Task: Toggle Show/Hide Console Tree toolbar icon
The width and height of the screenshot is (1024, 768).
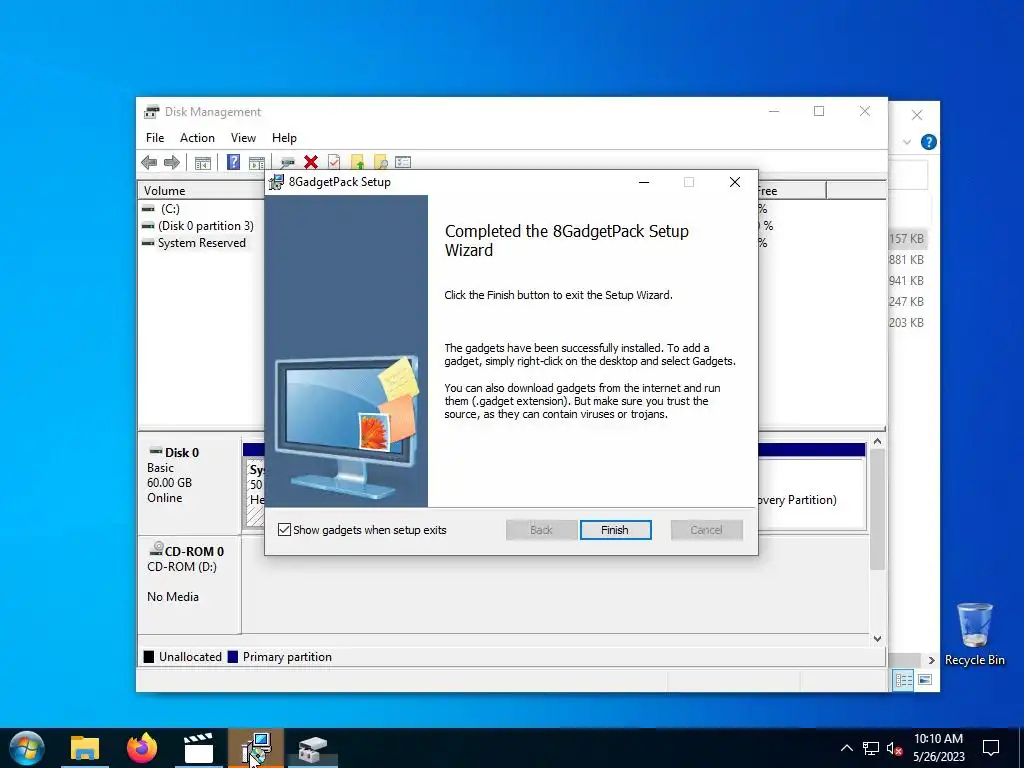Action: (203, 163)
